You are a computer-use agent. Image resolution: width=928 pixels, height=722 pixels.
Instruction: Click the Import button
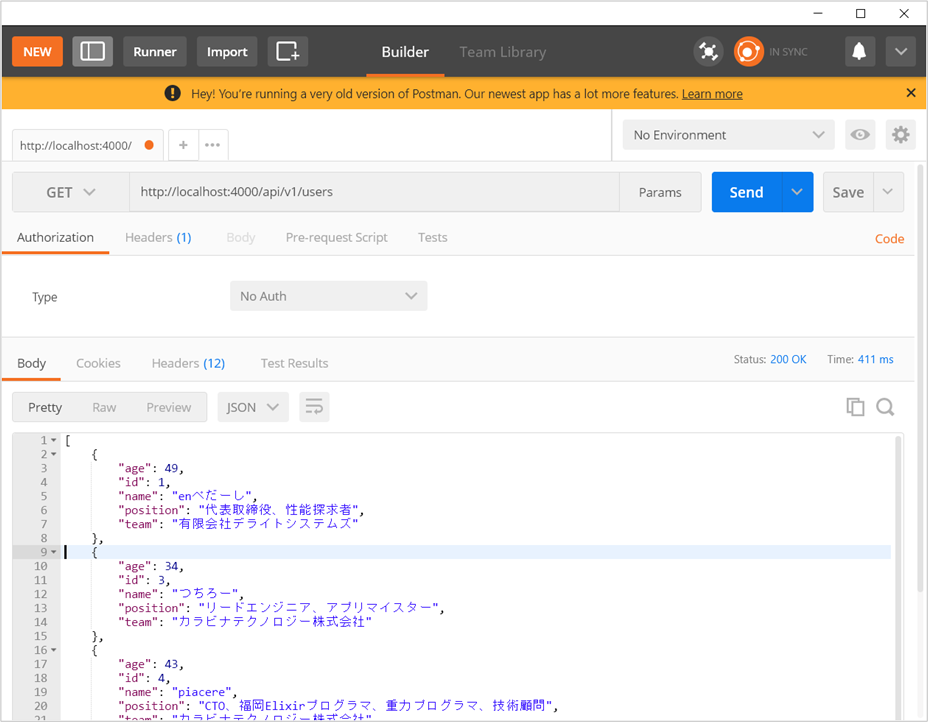(227, 51)
